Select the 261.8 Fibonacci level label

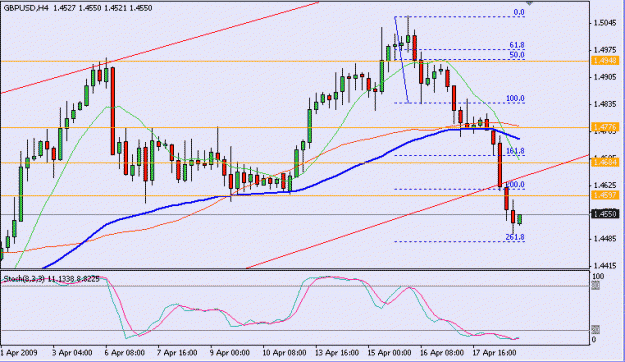point(515,237)
